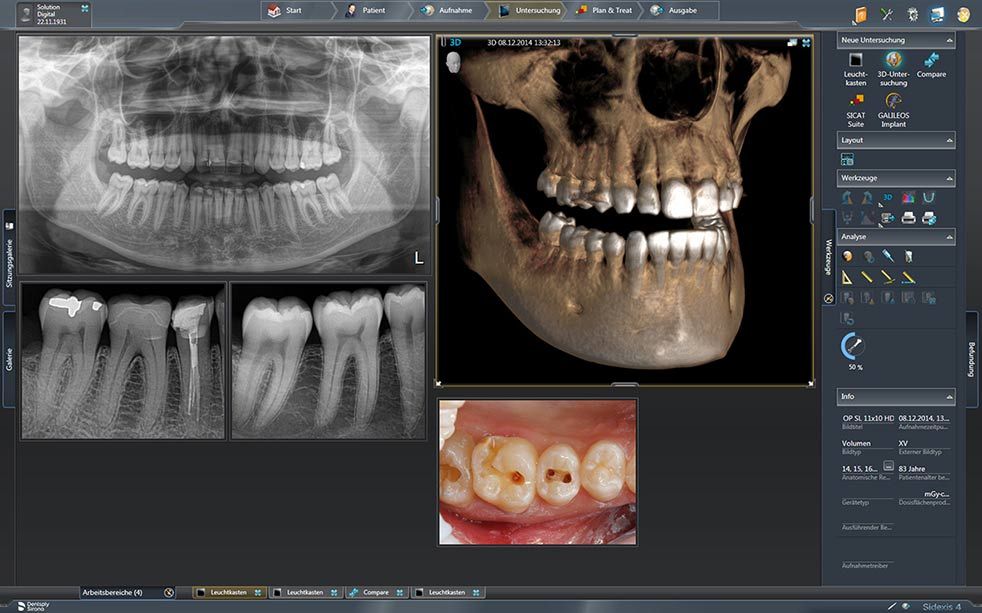The width and height of the screenshot is (982, 613).
Task: Switch to the second Leuchtkasten workspace
Action: pos(305,592)
